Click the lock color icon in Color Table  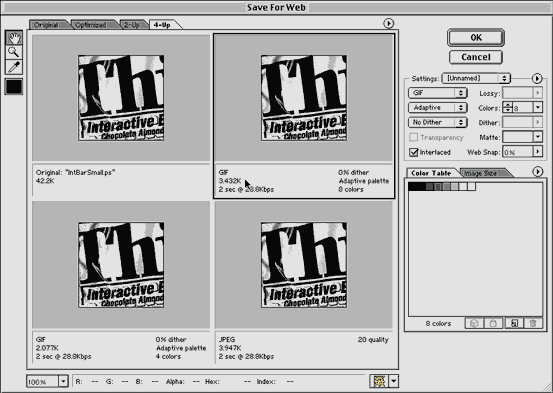493,323
